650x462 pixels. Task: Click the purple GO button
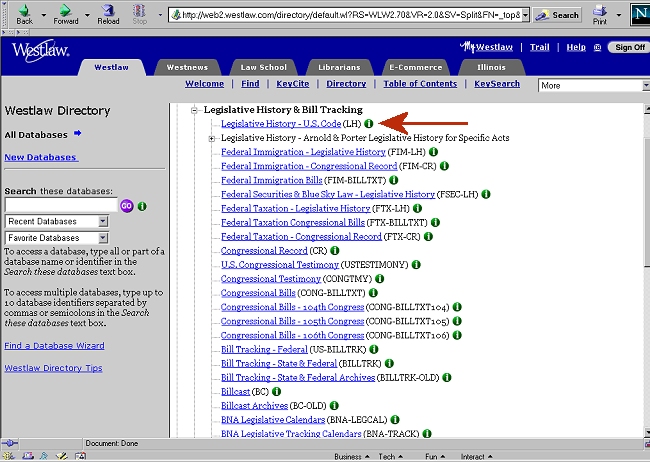(x=127, y=206)
